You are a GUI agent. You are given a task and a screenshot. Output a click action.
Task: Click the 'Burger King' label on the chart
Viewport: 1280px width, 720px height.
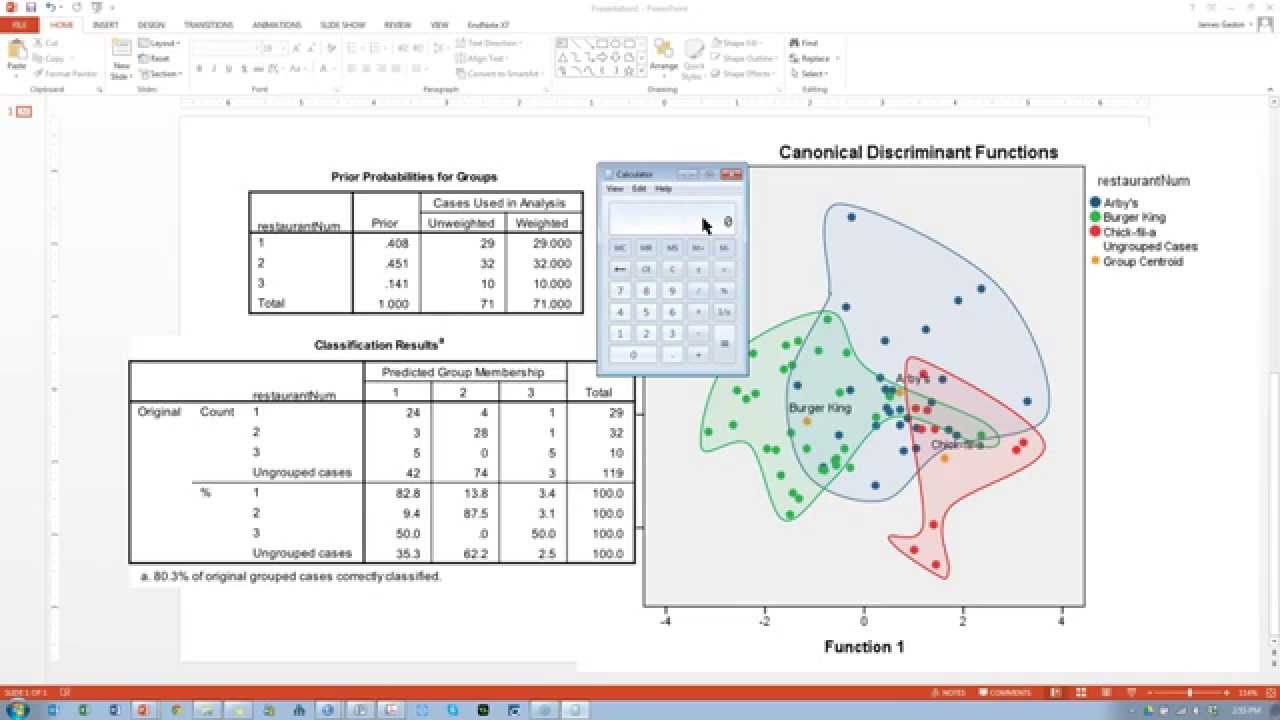820,408
